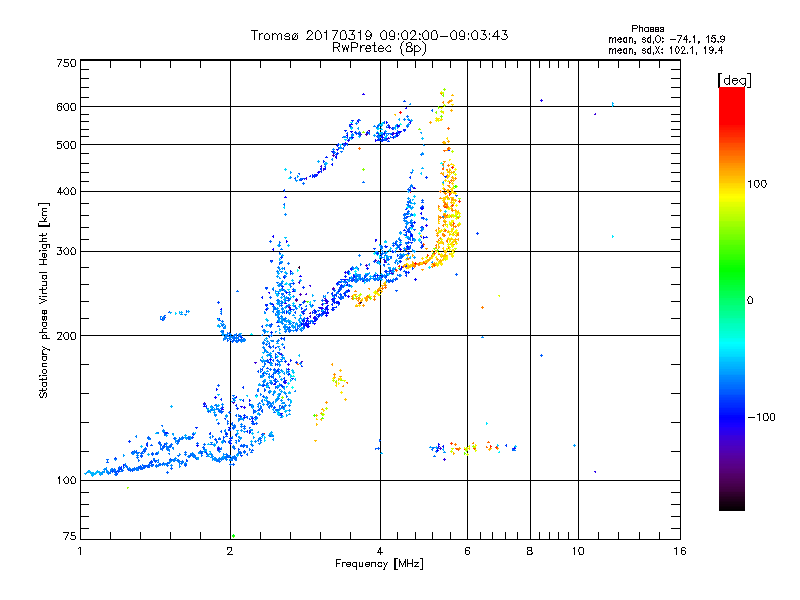Click the 'Frequency [MHz]' axis label
Screen dimensions: 800x600
[379, 564]
